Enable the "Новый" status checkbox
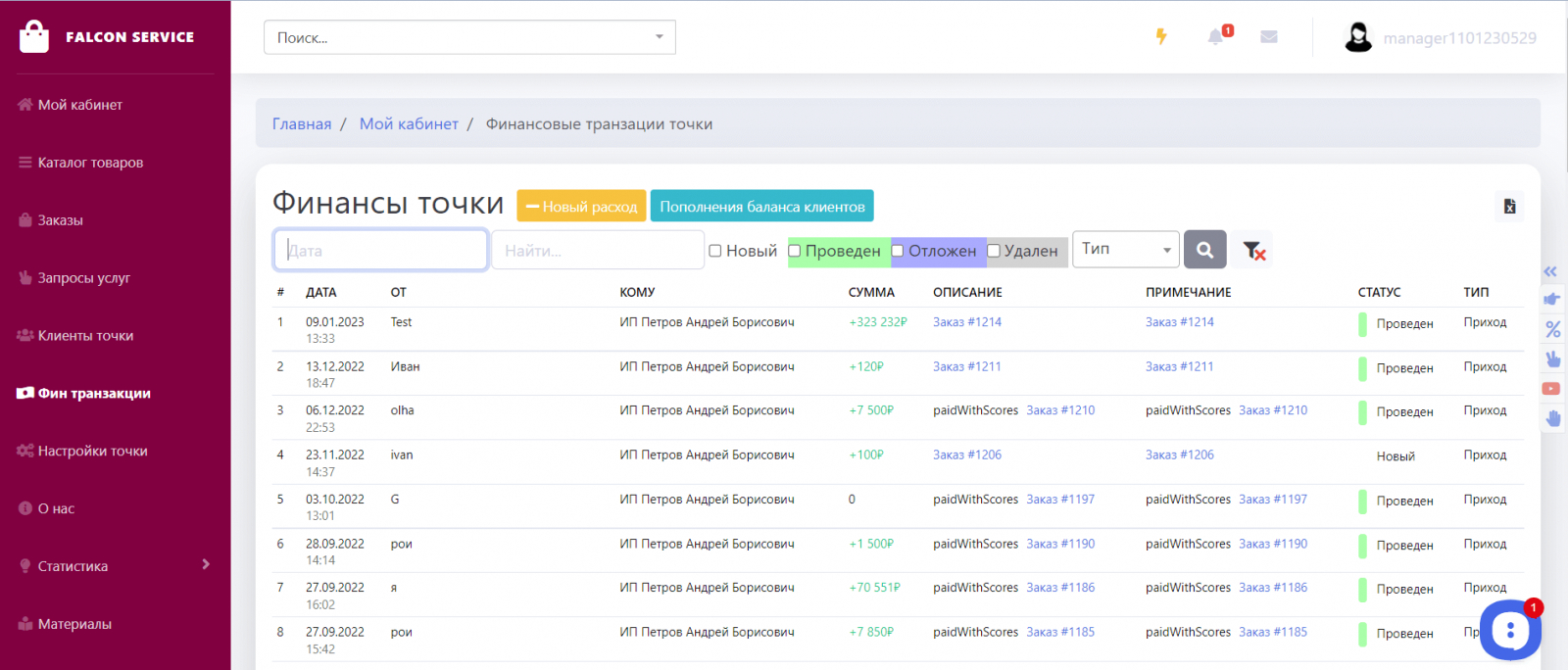 click(x=715, y=251)
